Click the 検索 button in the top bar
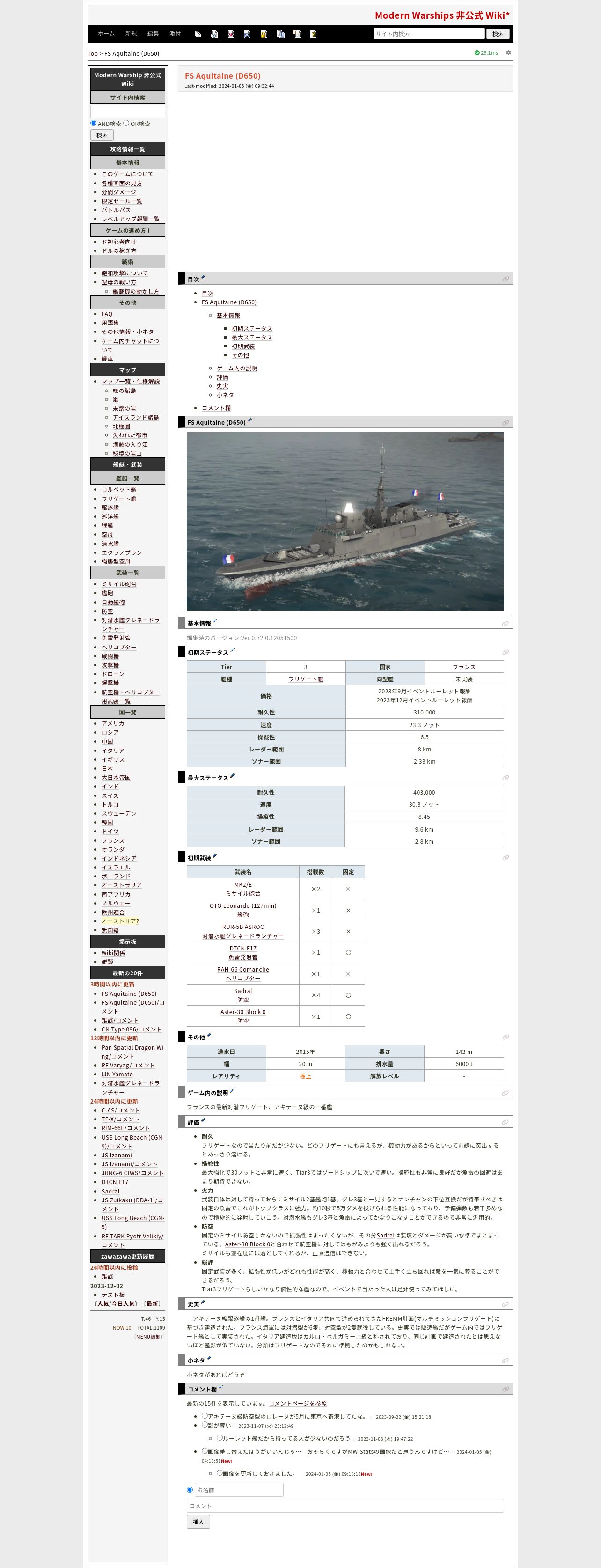 tap(498, 34)
